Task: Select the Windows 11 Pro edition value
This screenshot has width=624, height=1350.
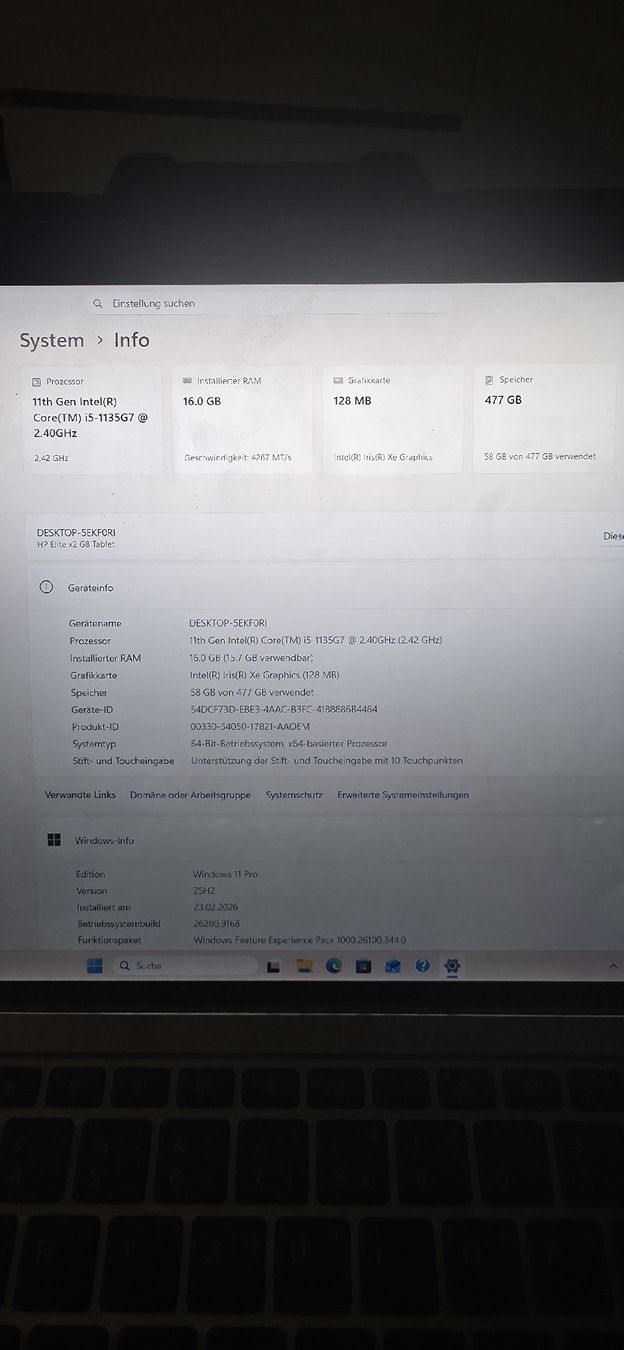Action: point(225,874)
